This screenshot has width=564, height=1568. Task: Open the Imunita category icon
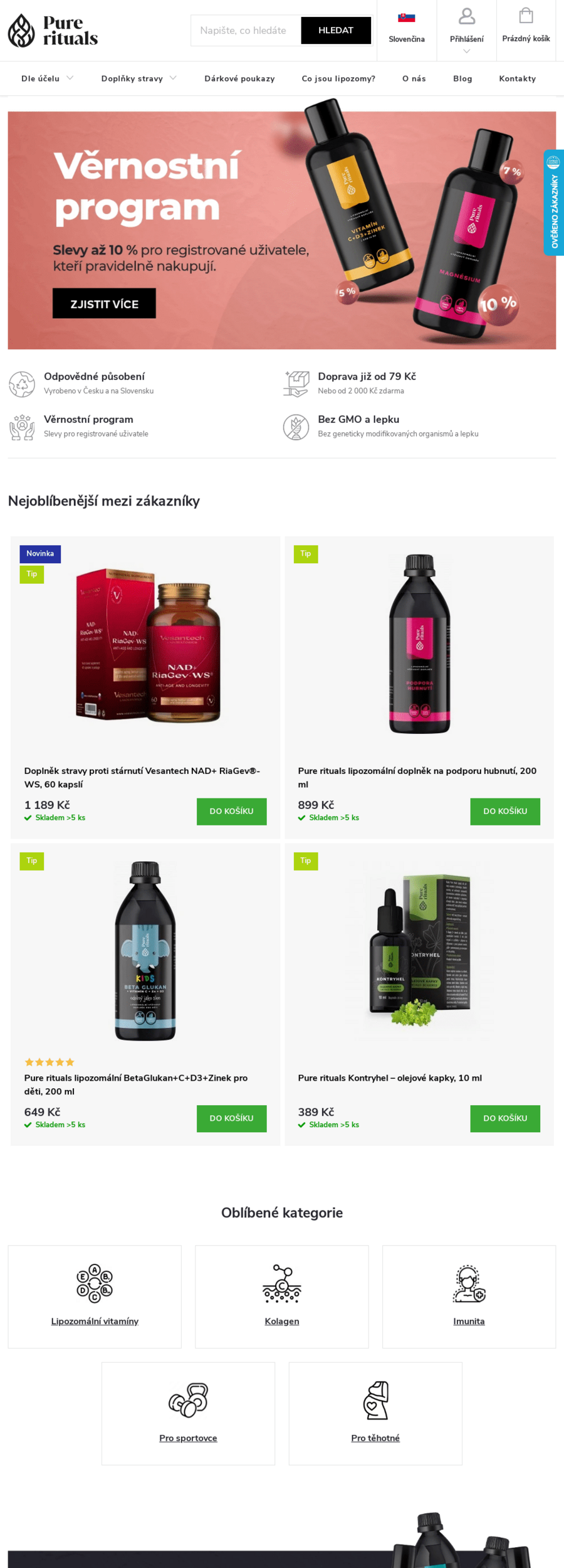[469, 1283]
